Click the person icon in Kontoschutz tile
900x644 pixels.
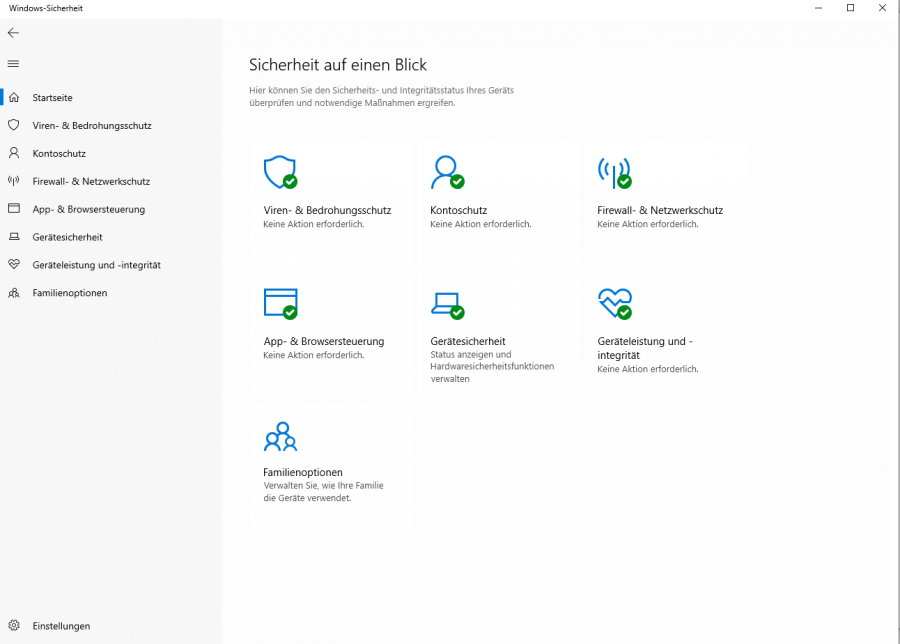tap(446, 171)
